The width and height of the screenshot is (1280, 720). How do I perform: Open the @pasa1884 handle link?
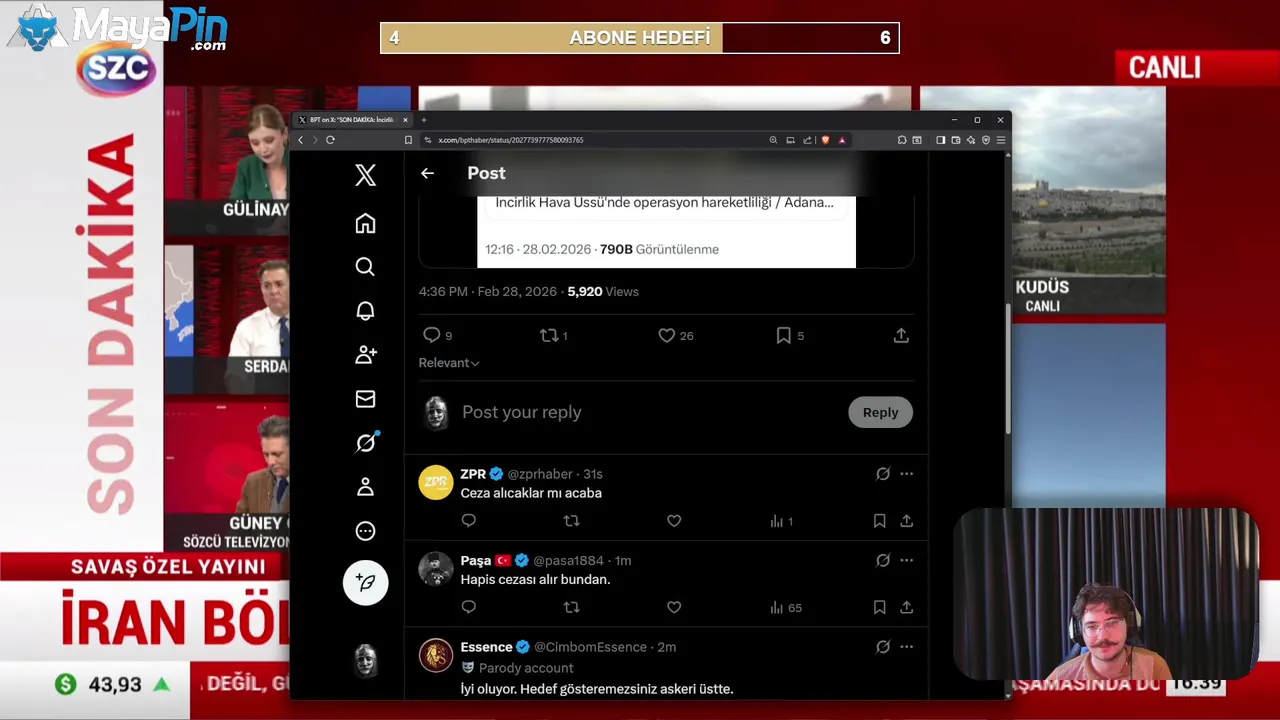568,561
